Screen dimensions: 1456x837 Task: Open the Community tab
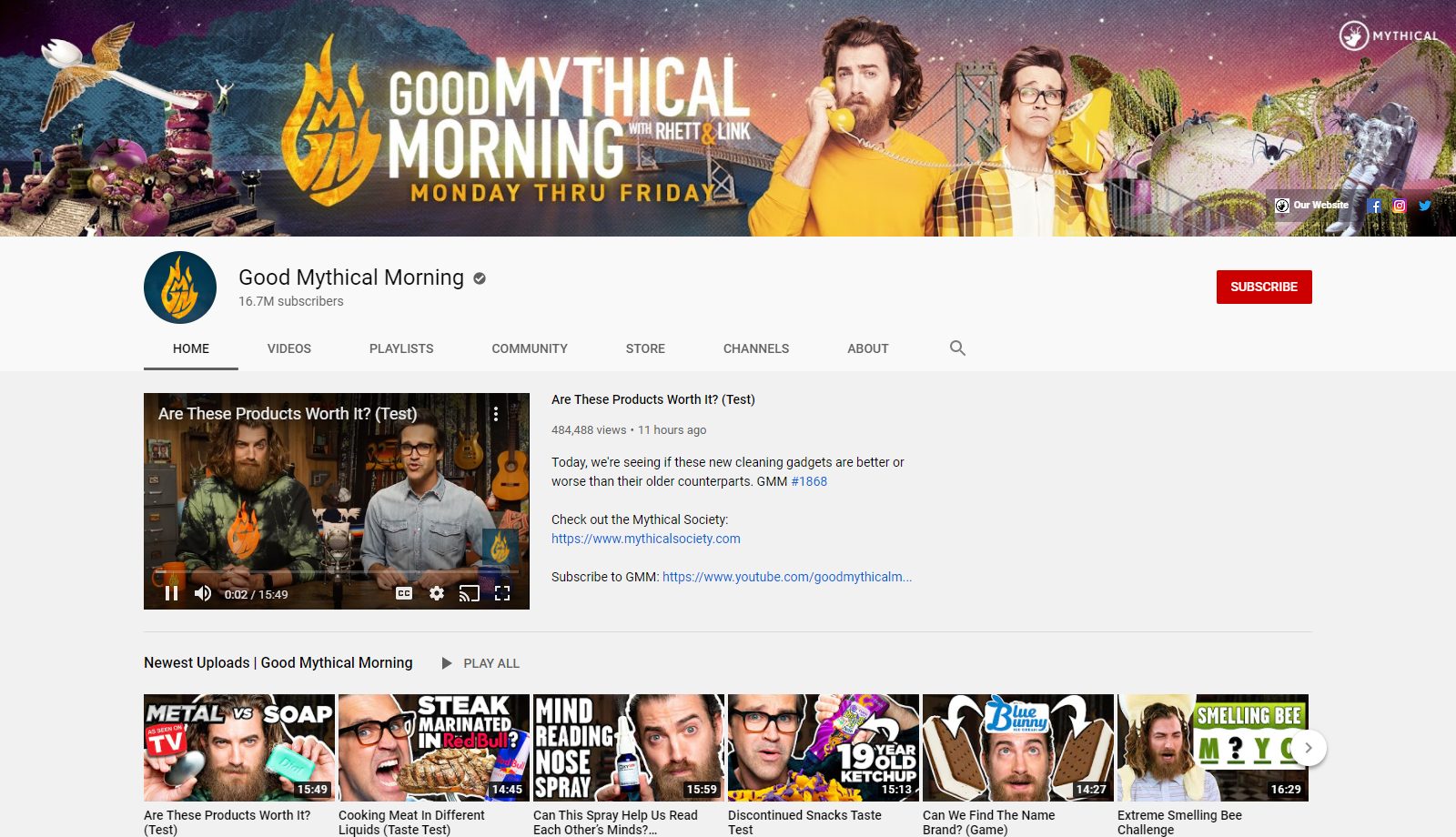click(530, 348)
